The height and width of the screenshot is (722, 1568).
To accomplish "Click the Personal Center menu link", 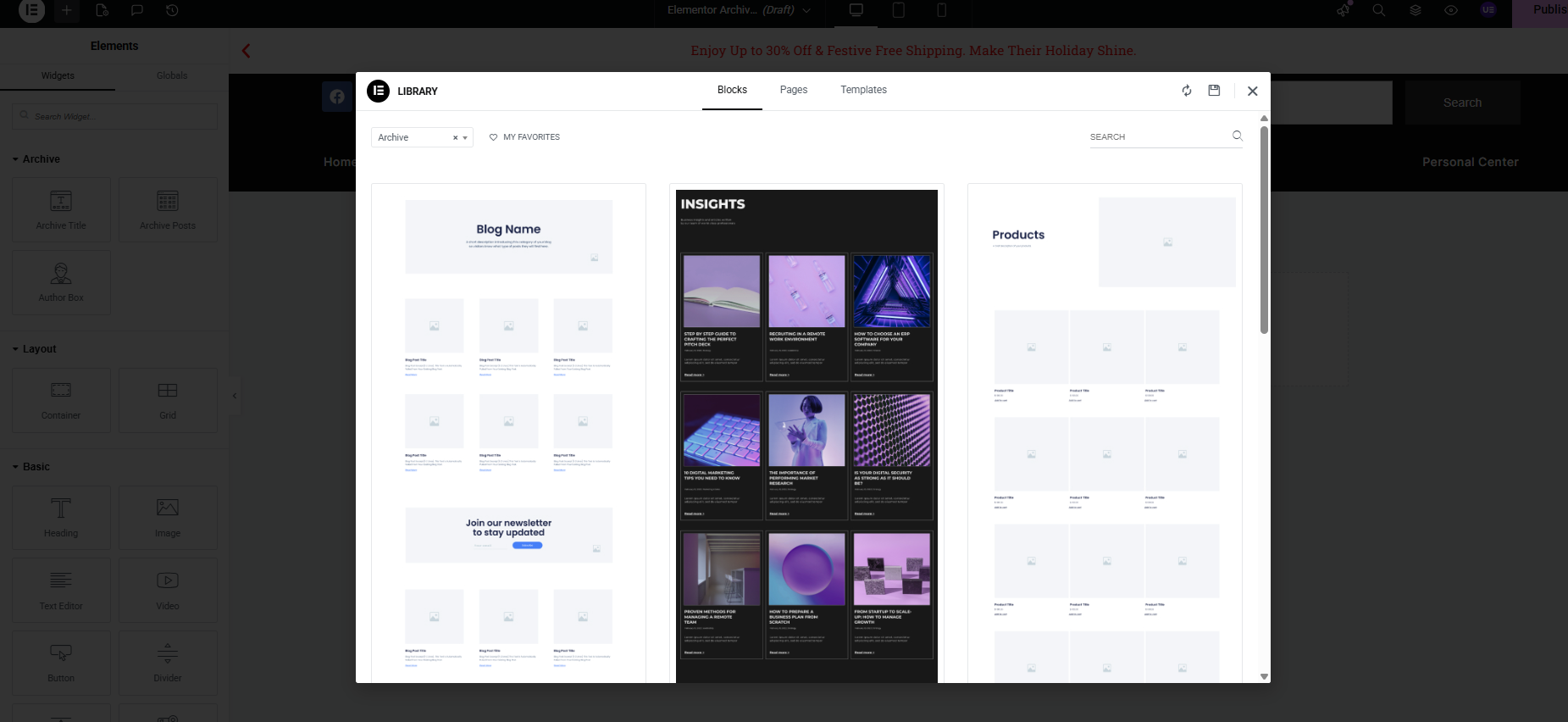I will point(1470,162).
